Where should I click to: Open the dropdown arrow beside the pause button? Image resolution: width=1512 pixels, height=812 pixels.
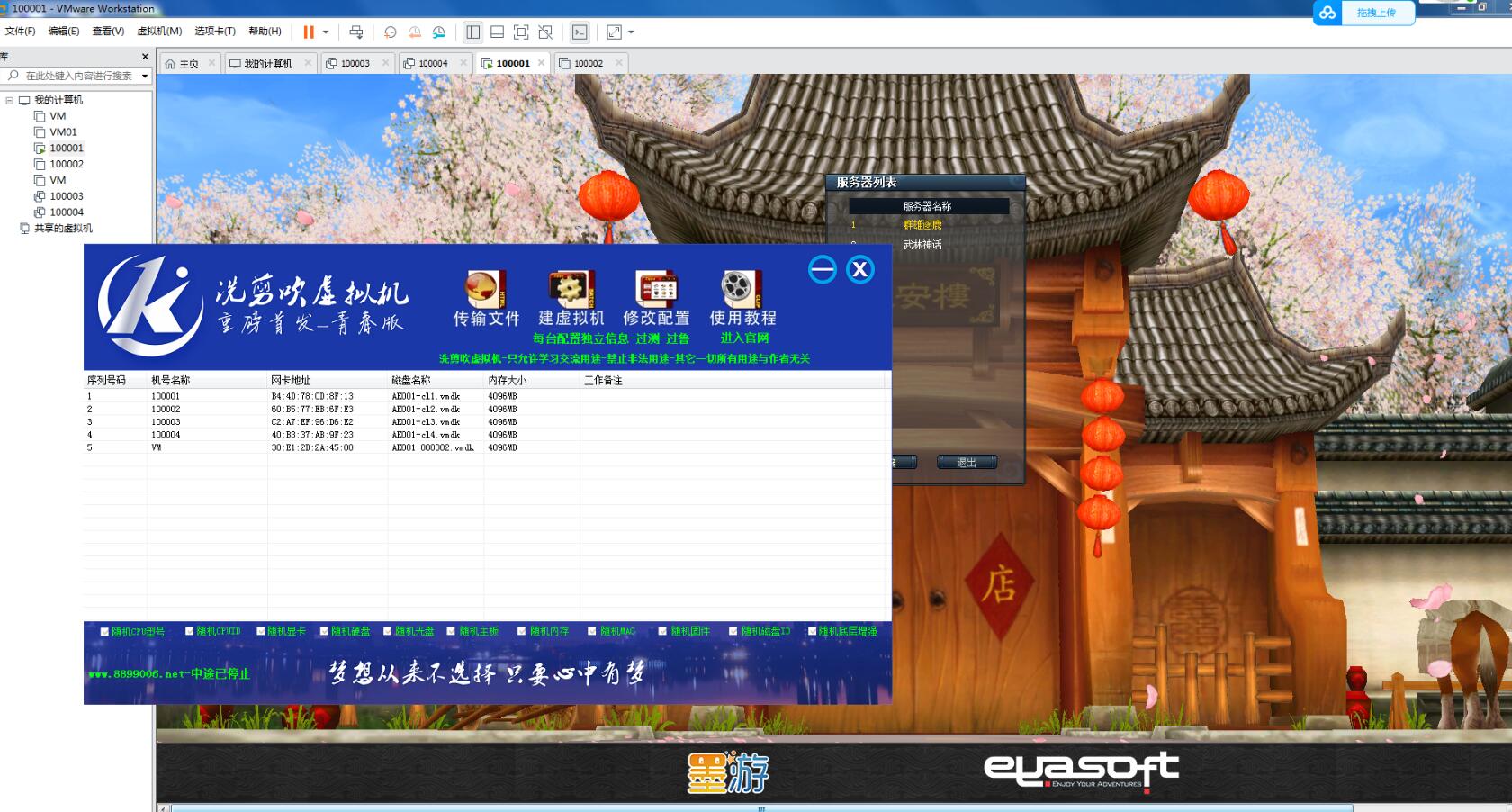(326, 32)
